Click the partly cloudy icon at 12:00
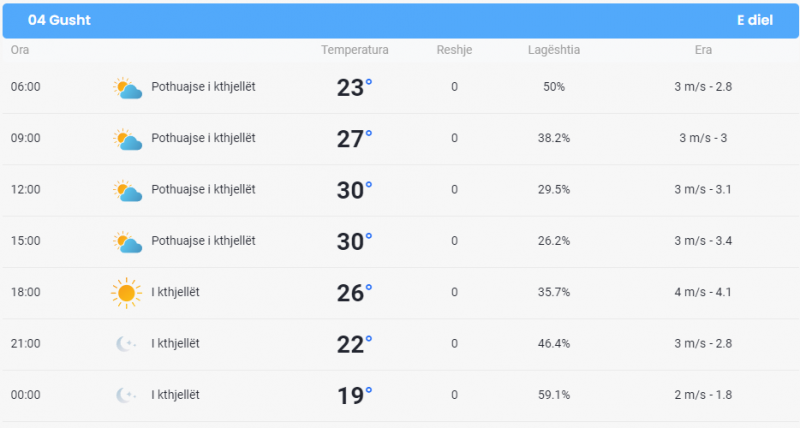This screenshot has height=428, width=800. [128, 191]
